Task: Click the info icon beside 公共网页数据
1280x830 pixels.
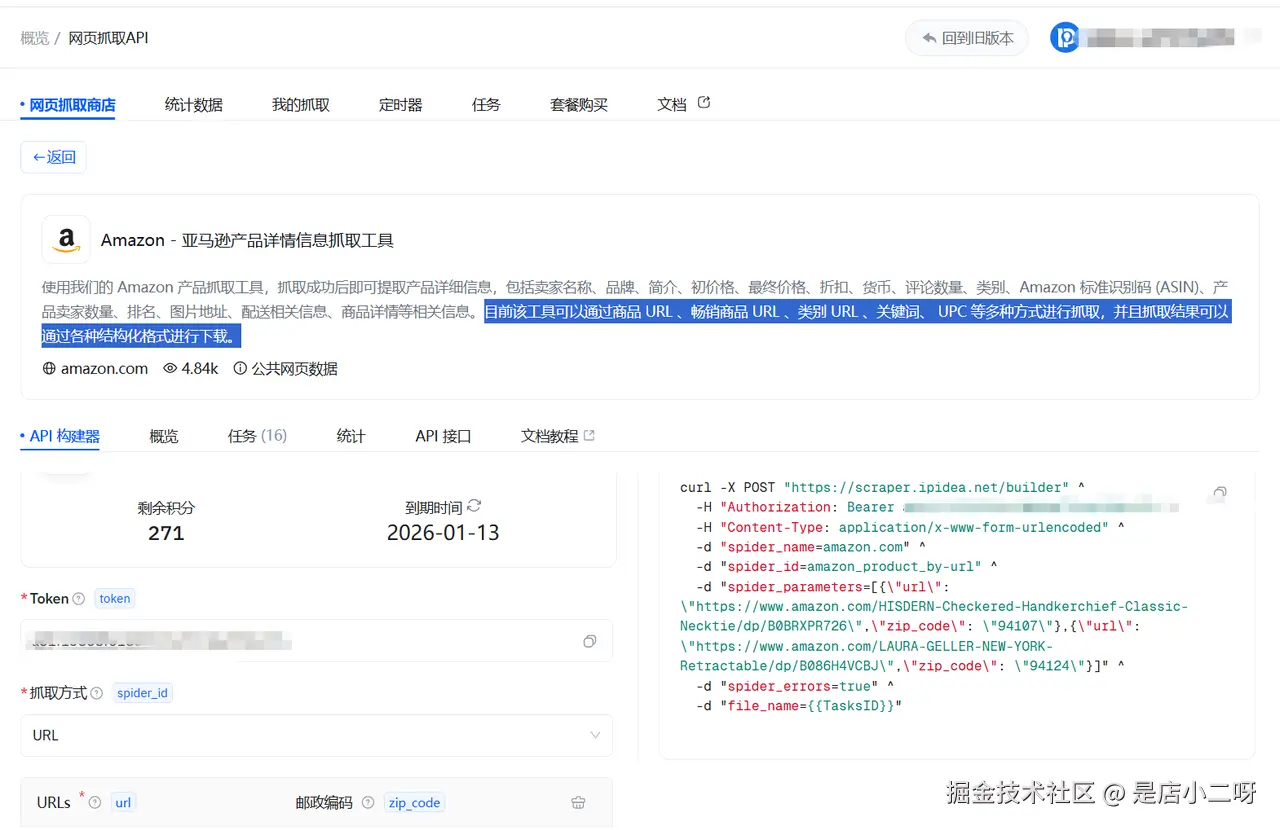Action: point(240,369)
